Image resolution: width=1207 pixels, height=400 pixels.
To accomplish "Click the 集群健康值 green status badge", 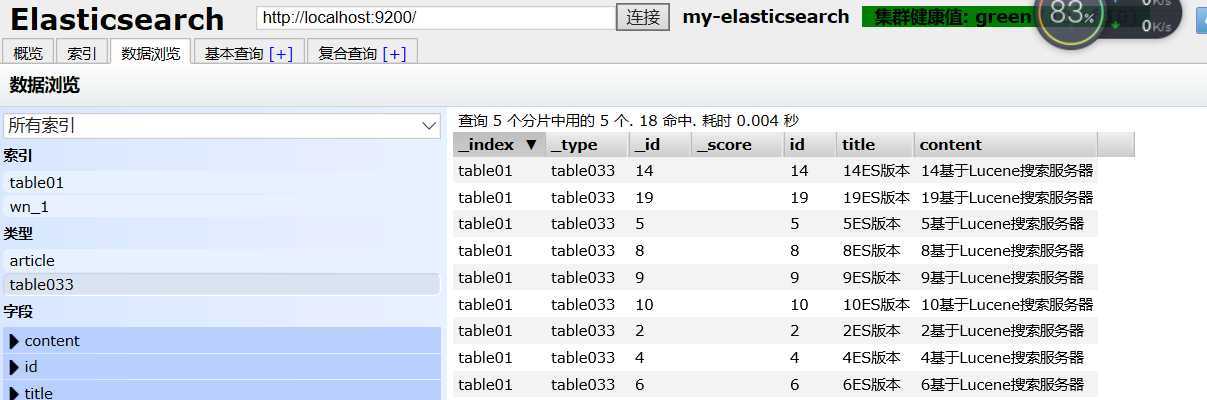I will pos(948,17).
